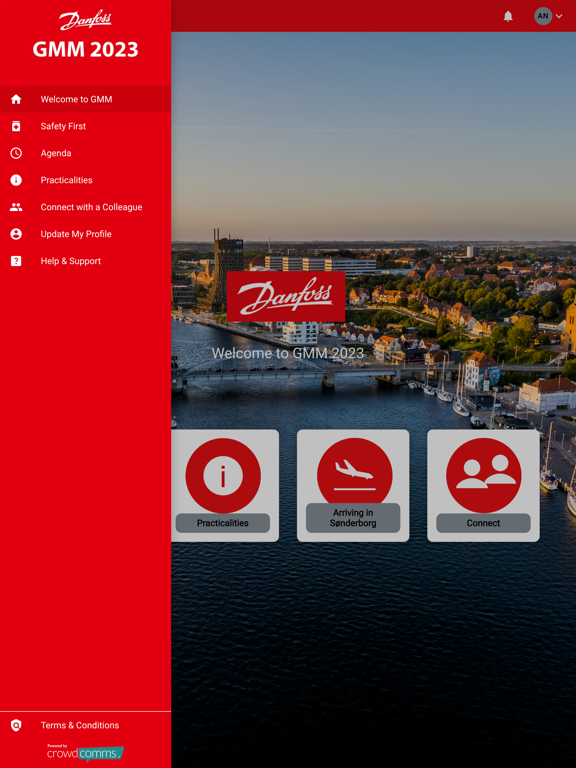Click the home icon in sidebar
576x768 pixels.
tap(16, 99)
